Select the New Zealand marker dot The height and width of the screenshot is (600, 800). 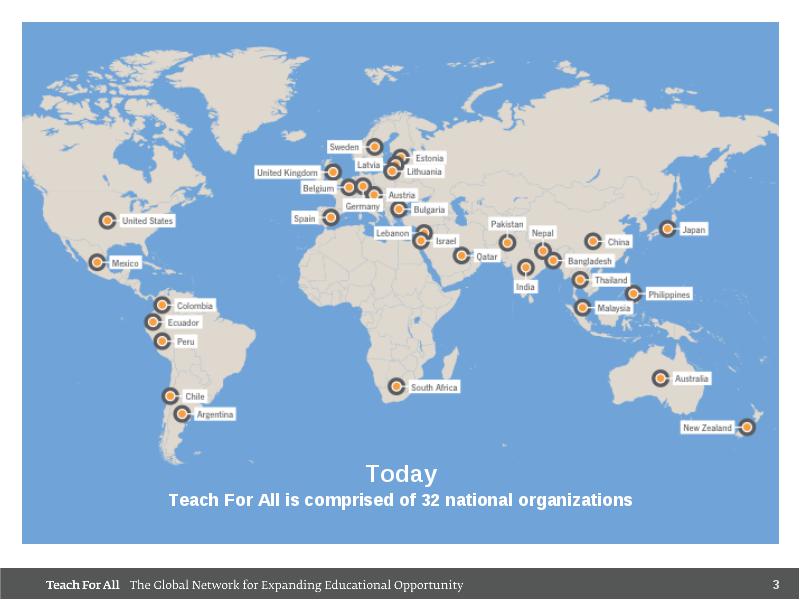tap(746, 427)
